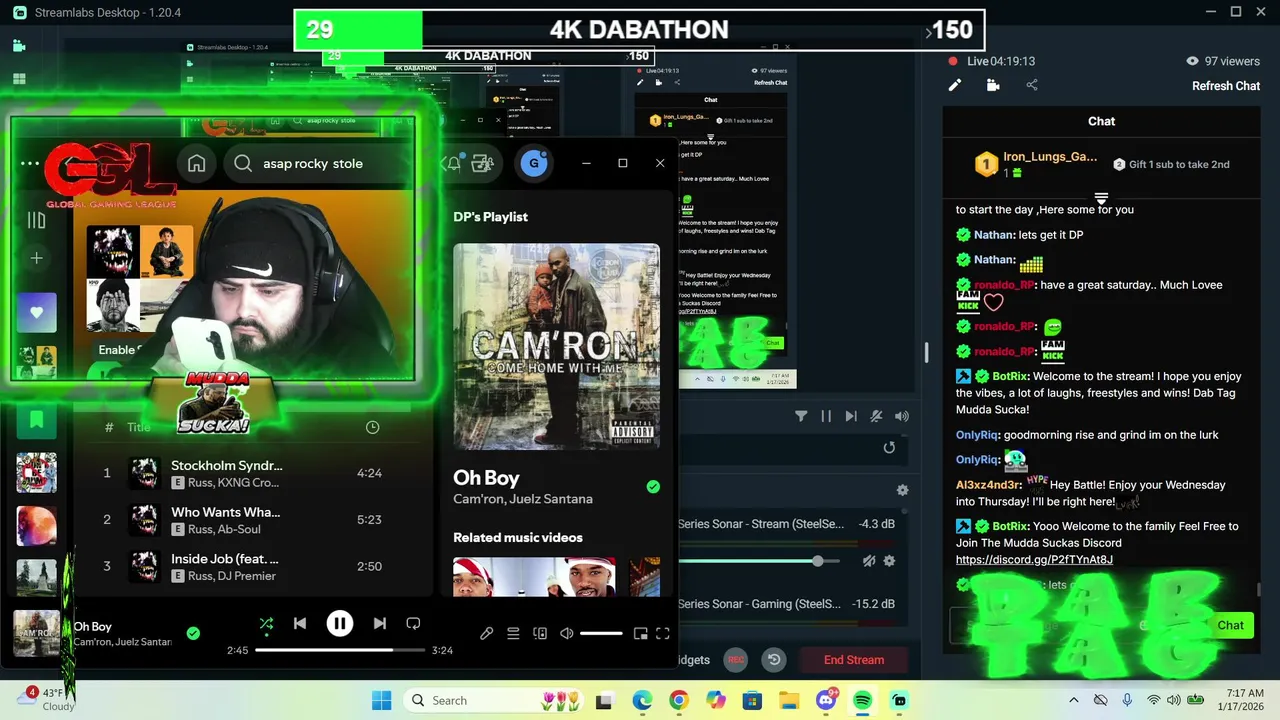Open Cam'ron, Juelz Santana artist link
Viewport: 1280px width, 720px height.
pyautogui.click(x=523, y=499)
